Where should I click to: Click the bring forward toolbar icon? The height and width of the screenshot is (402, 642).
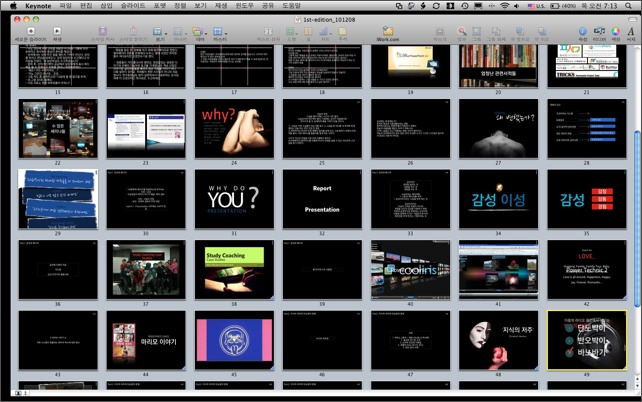pos(519,34)
